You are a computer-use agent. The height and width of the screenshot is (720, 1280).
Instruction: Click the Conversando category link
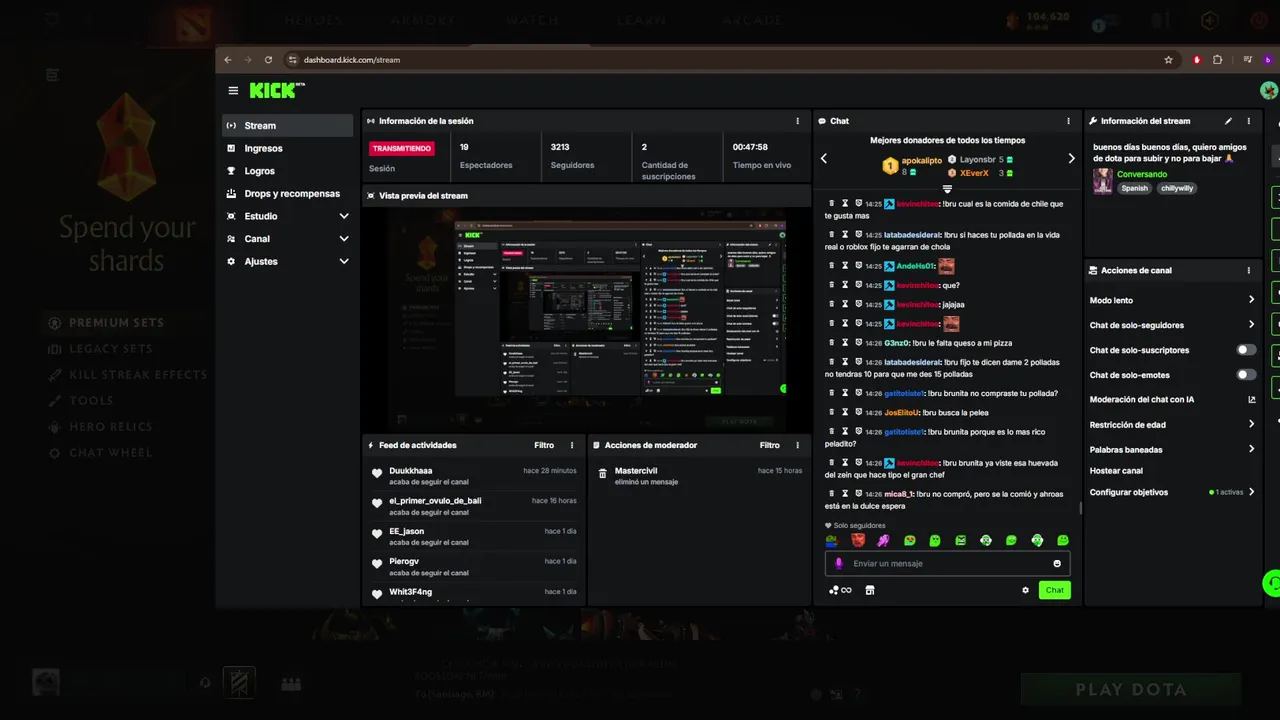(x=1142, y=174)
